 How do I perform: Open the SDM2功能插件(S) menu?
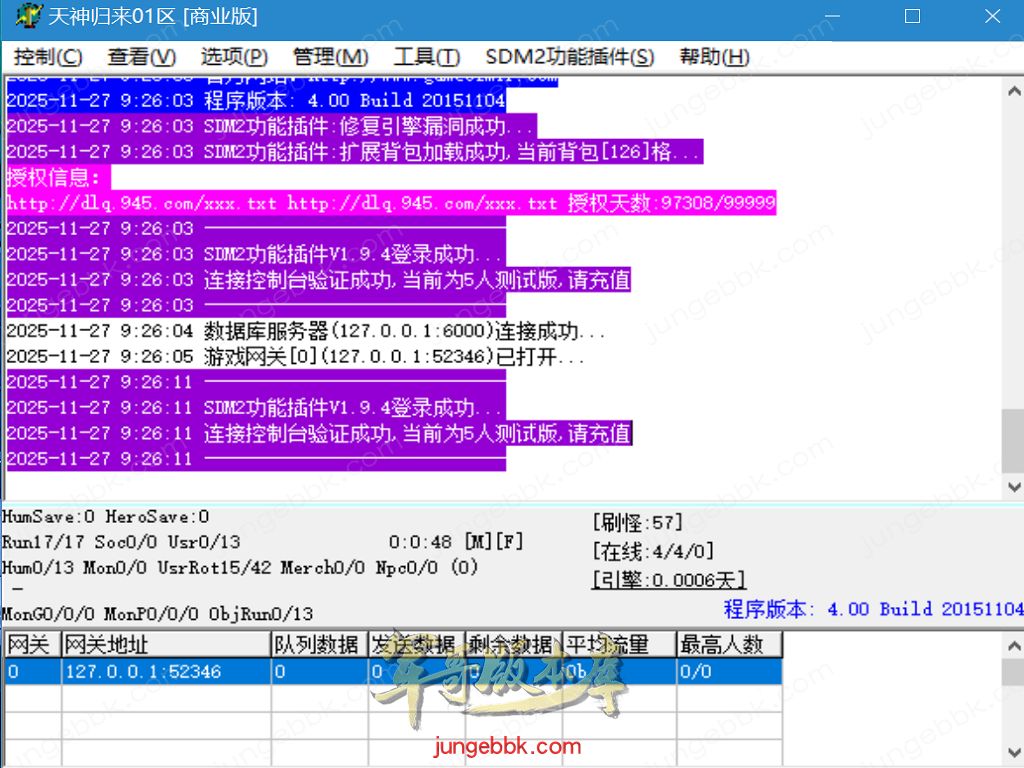point(569,57)
